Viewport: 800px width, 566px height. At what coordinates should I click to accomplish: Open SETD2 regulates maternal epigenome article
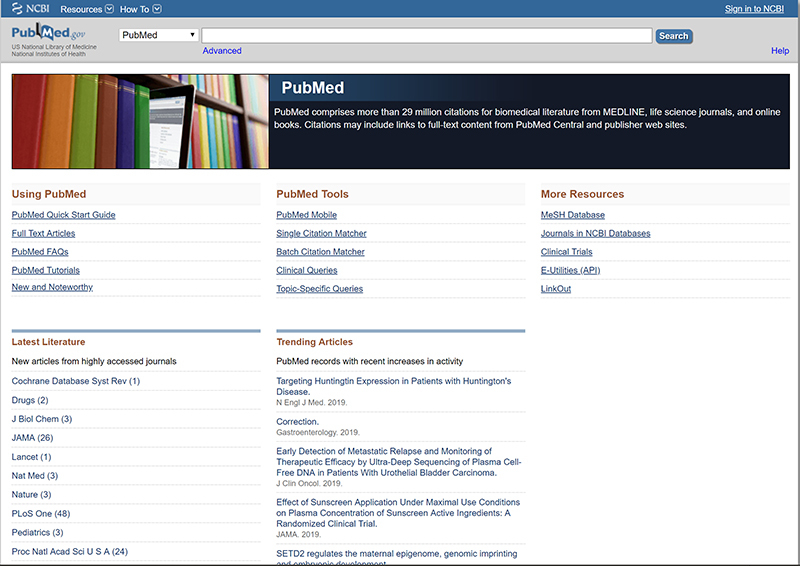pos(396,557)
